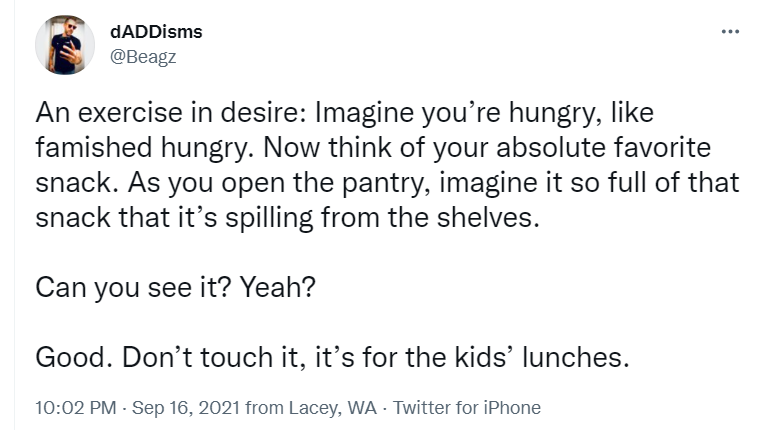Click "spilling from the shelves" text
This screenshot has height=430, width=763.
(382, 217)
